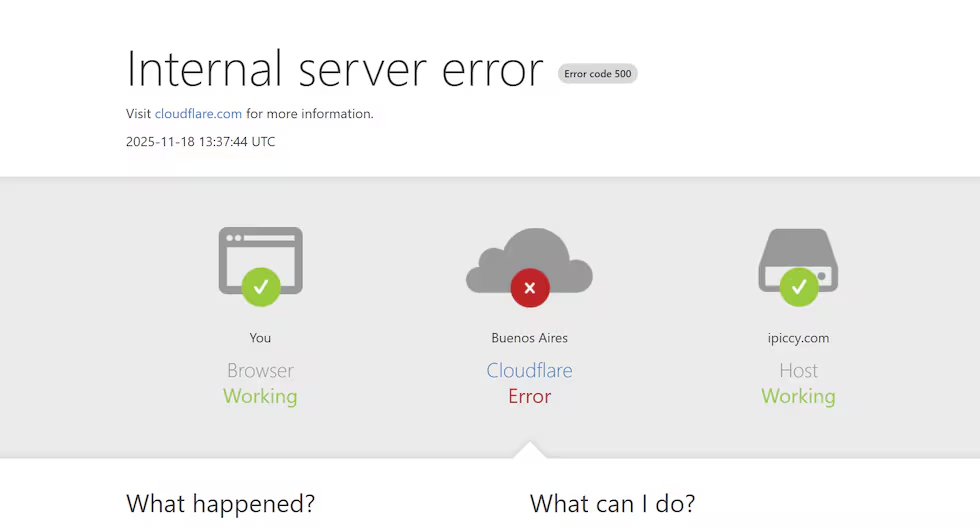Click the red X error badge on the cloud
Image resolution: width=980 pixels, height=528 pixels.
click(x=529, y=288)
